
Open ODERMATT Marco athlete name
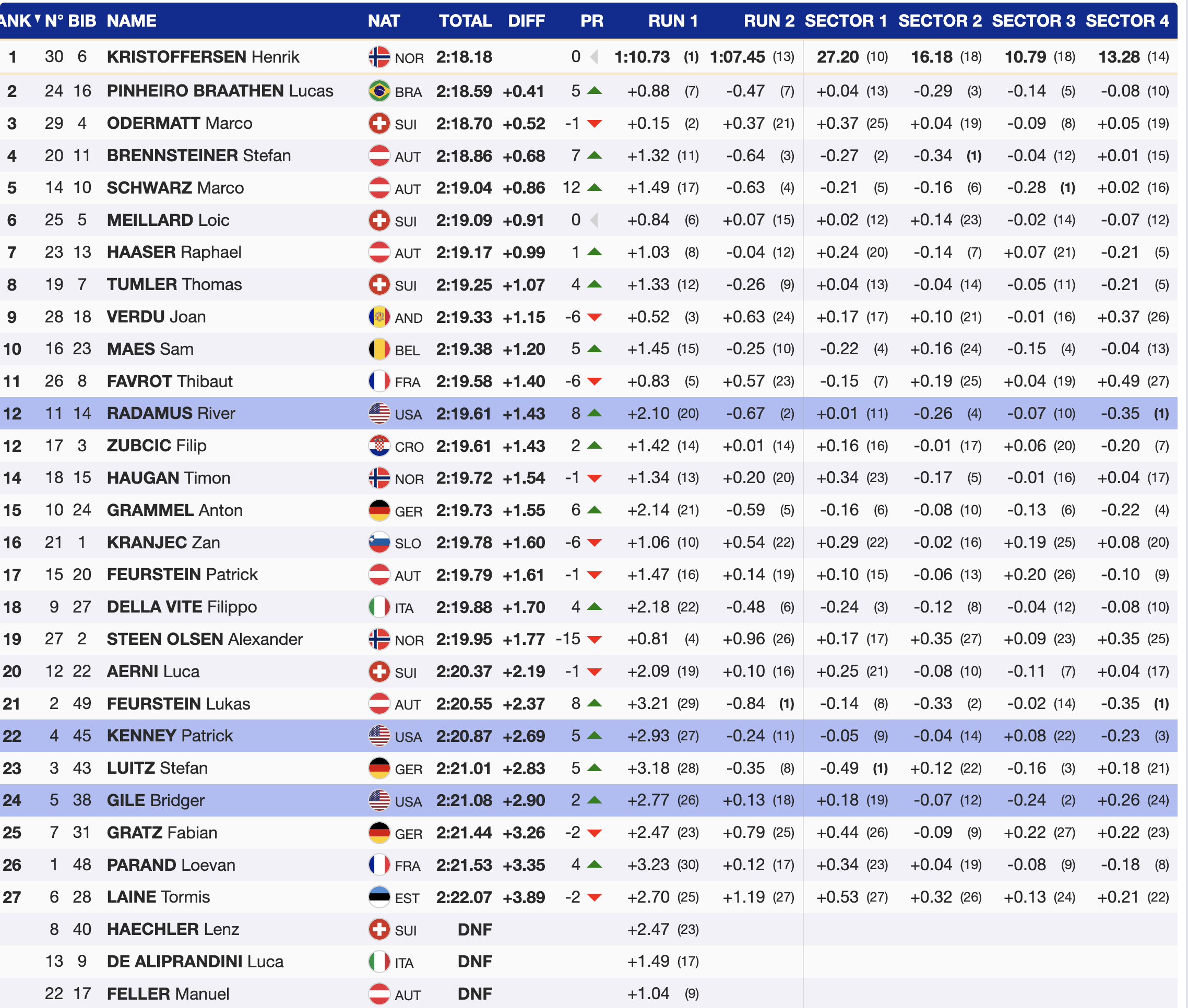180,124
